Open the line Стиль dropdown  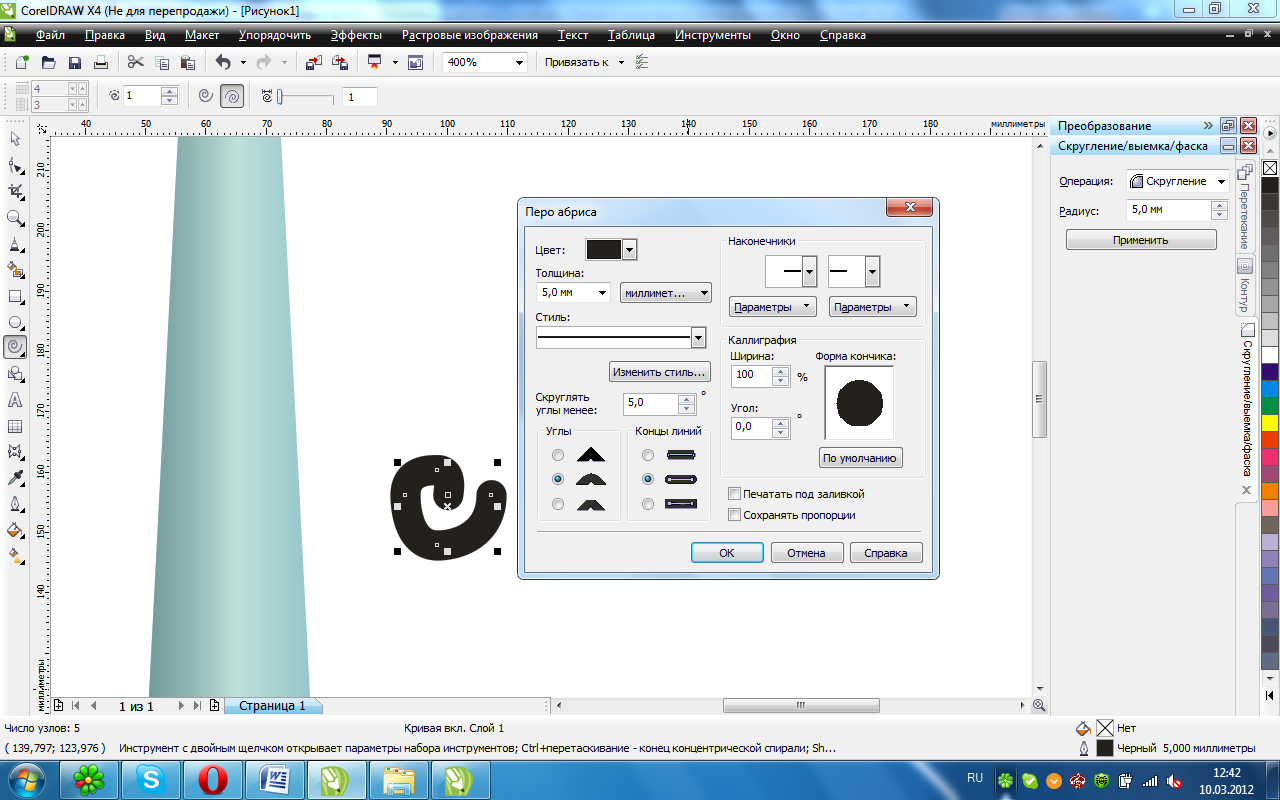[x=698, y=337]
